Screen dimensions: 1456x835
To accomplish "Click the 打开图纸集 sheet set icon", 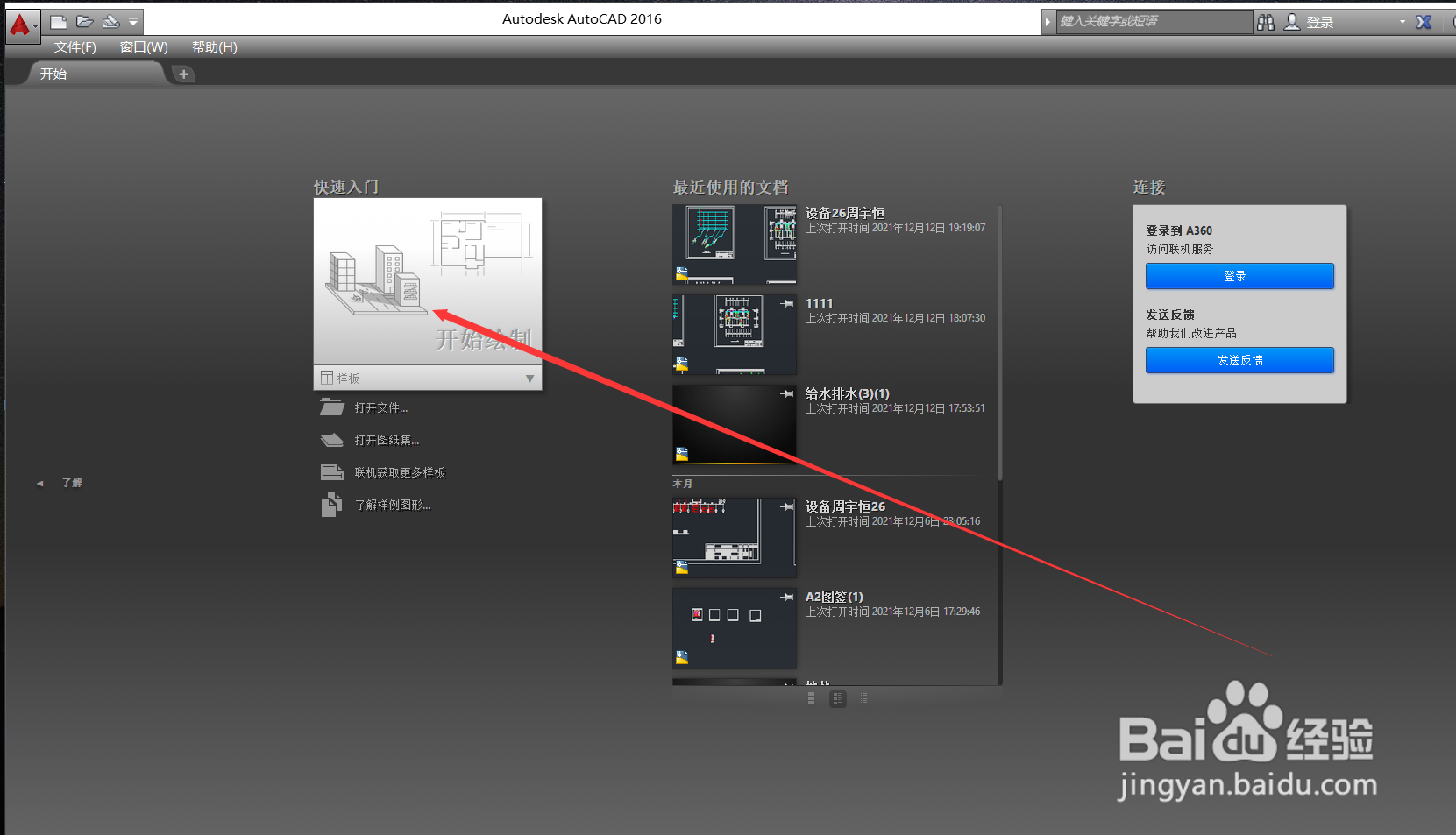I will click(x=332, y=440).
